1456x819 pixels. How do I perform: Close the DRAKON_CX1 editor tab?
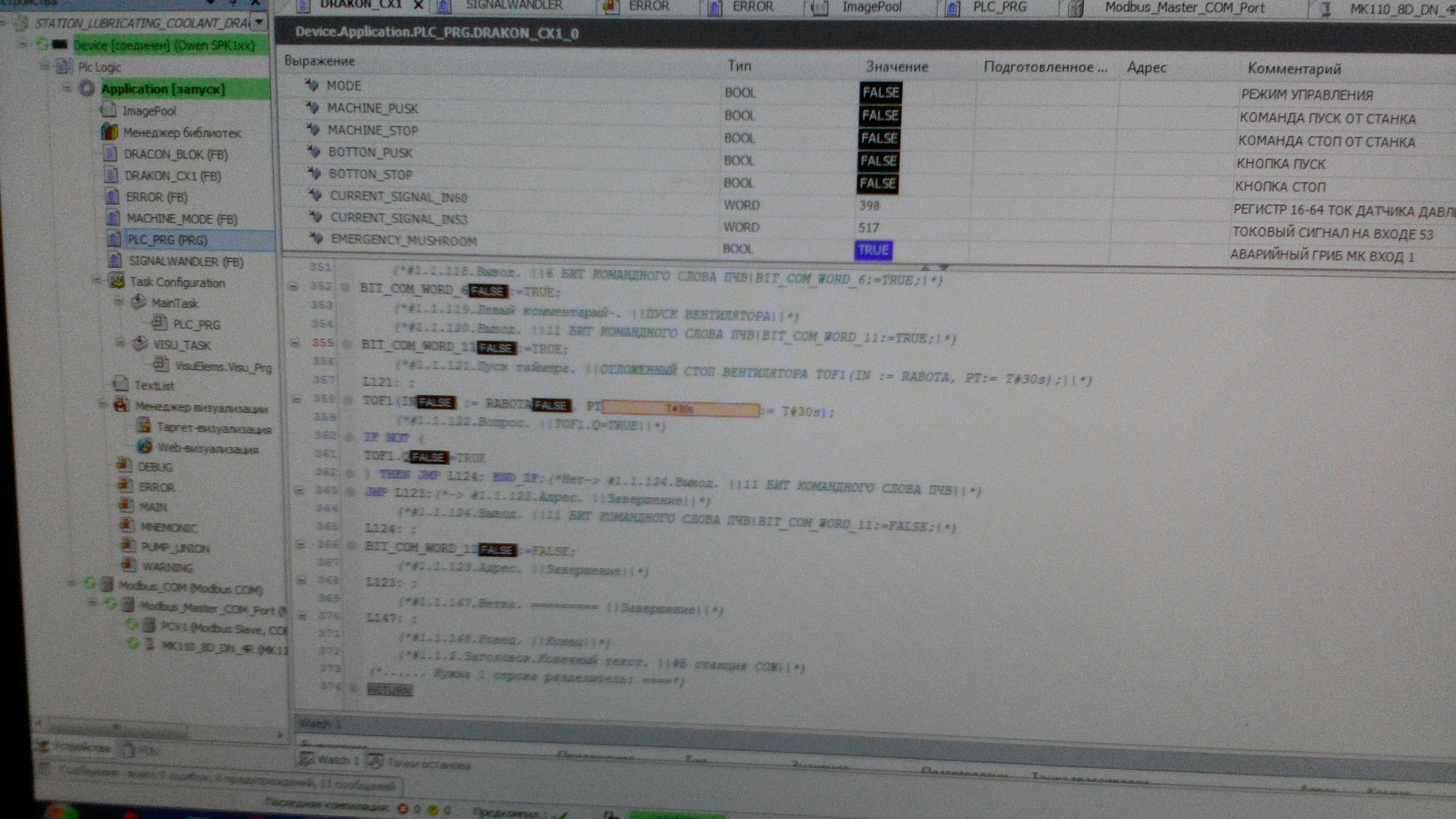tap(418, 5)
